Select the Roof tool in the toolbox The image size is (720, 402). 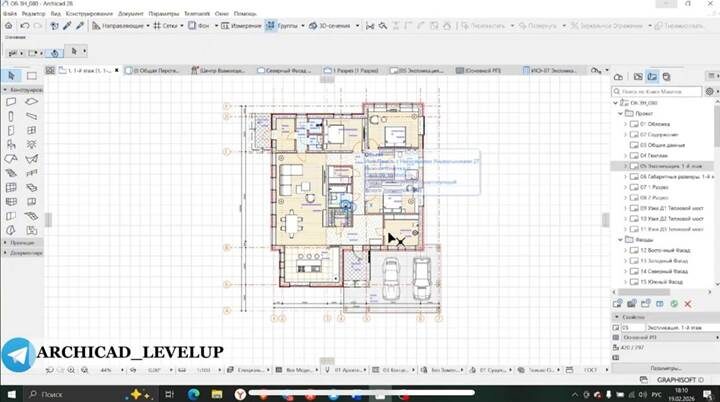coord(11,159)
